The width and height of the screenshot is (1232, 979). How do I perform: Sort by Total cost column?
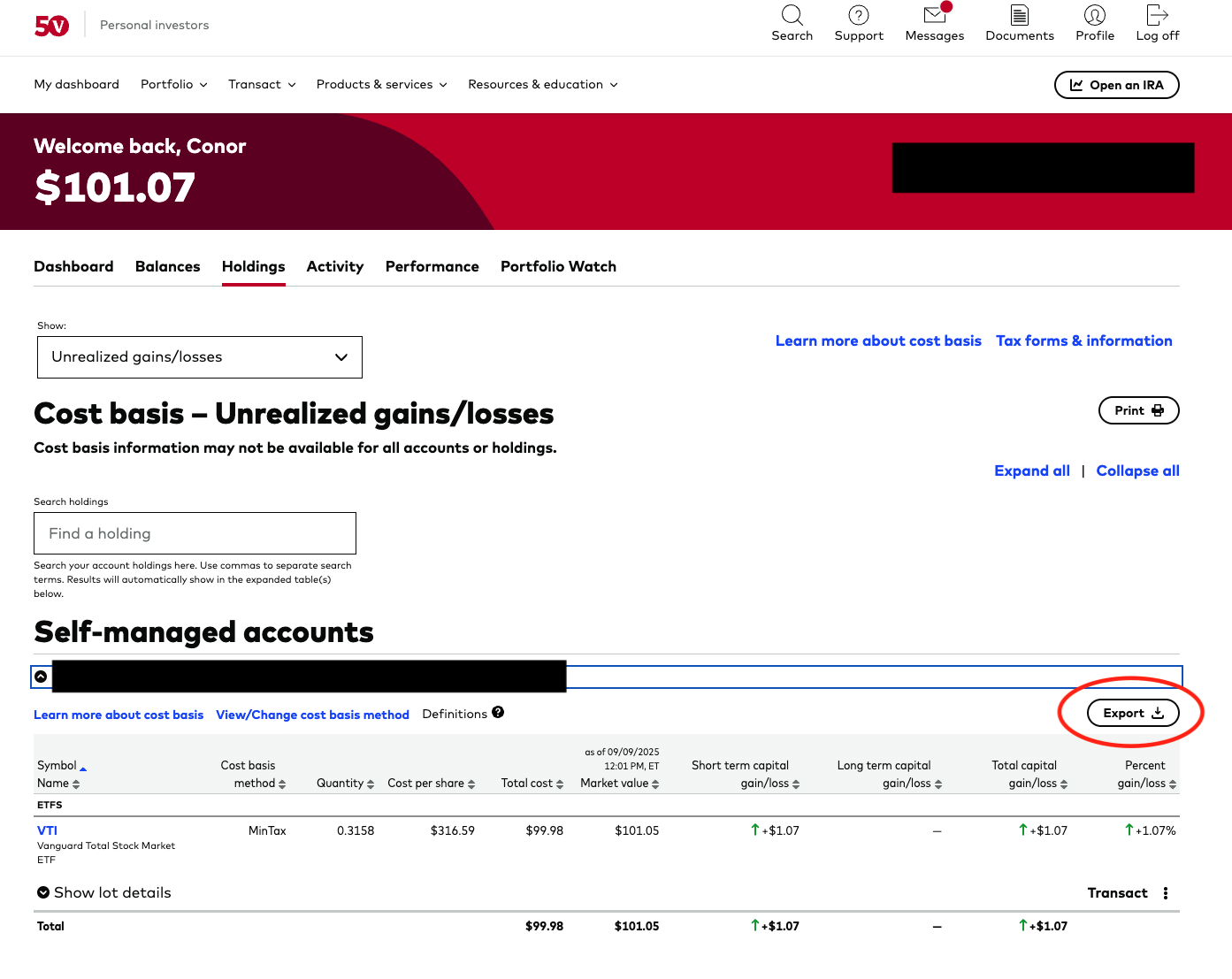(532, 784)
